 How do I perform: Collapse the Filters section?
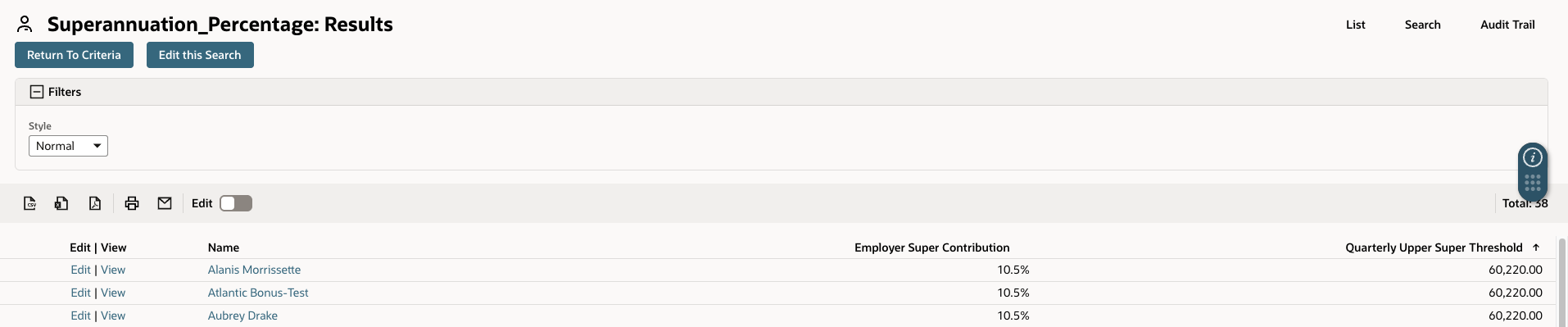(x=37, y=92)
